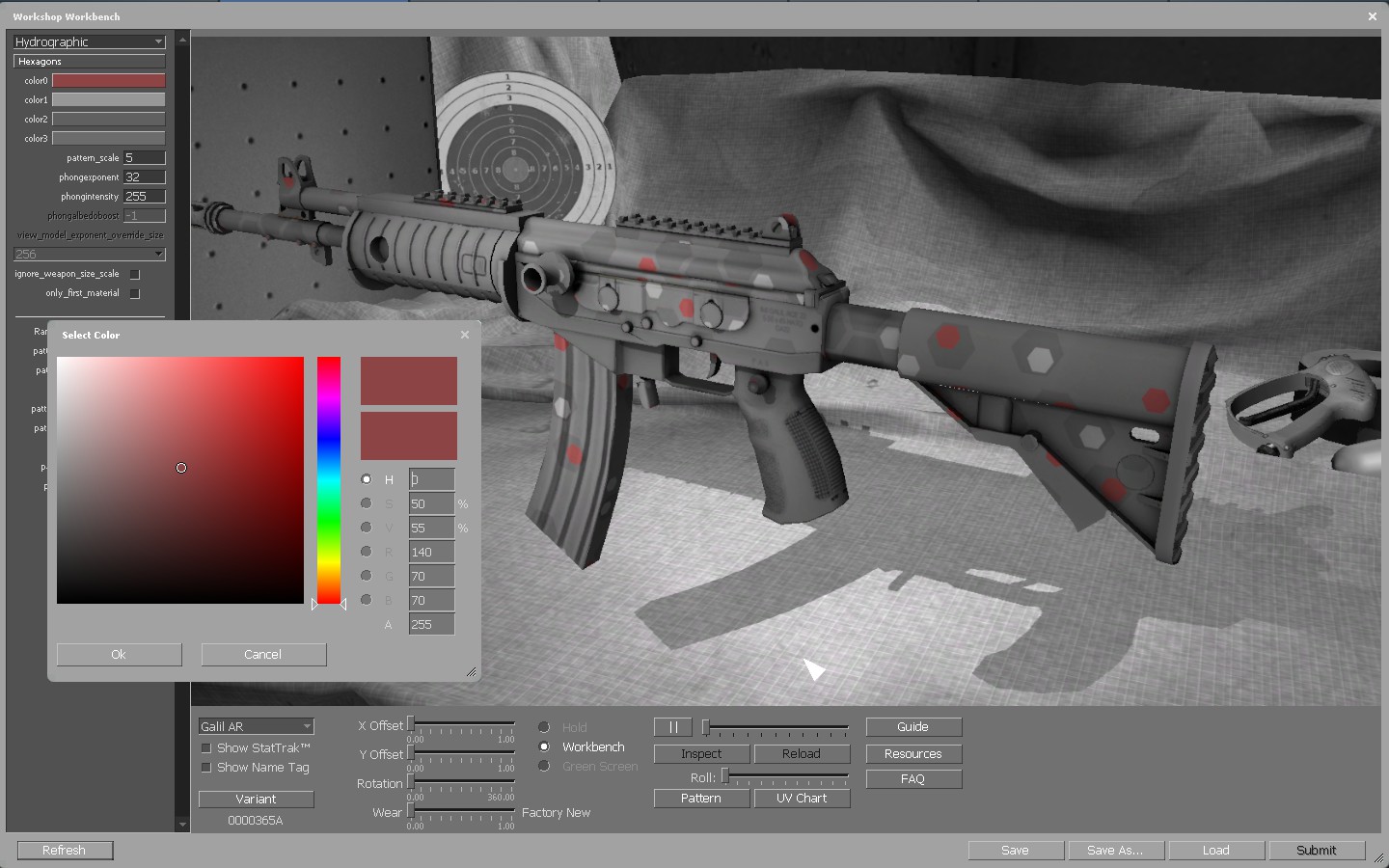Click the V field showing 55
Image resolution: width=1389 pixels, height=868 pixels.
click(x=431, y=528)
